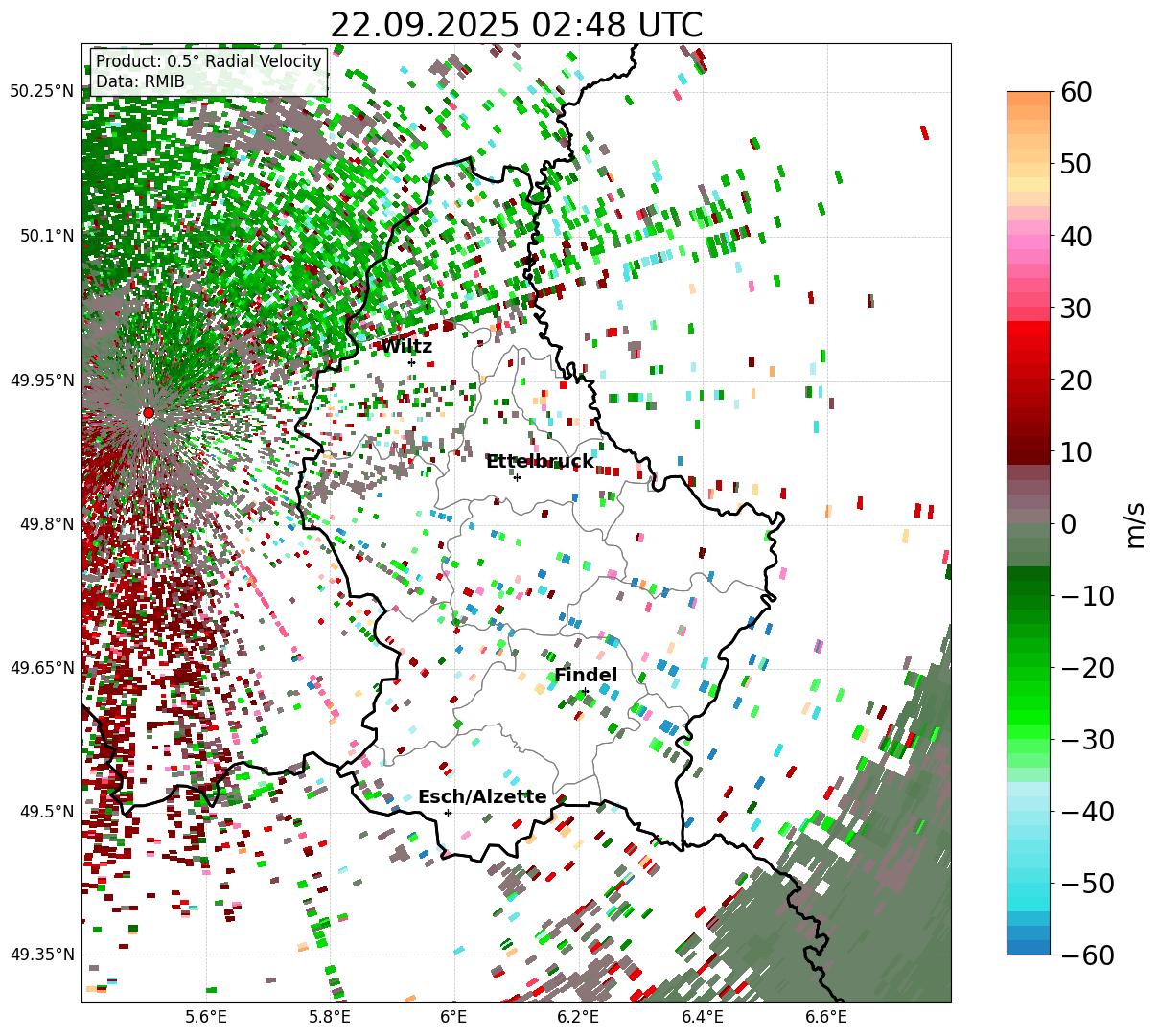1157x1036 pixels.
Task: Click the −20 colorbar tick label
Action: point(1088,667)
